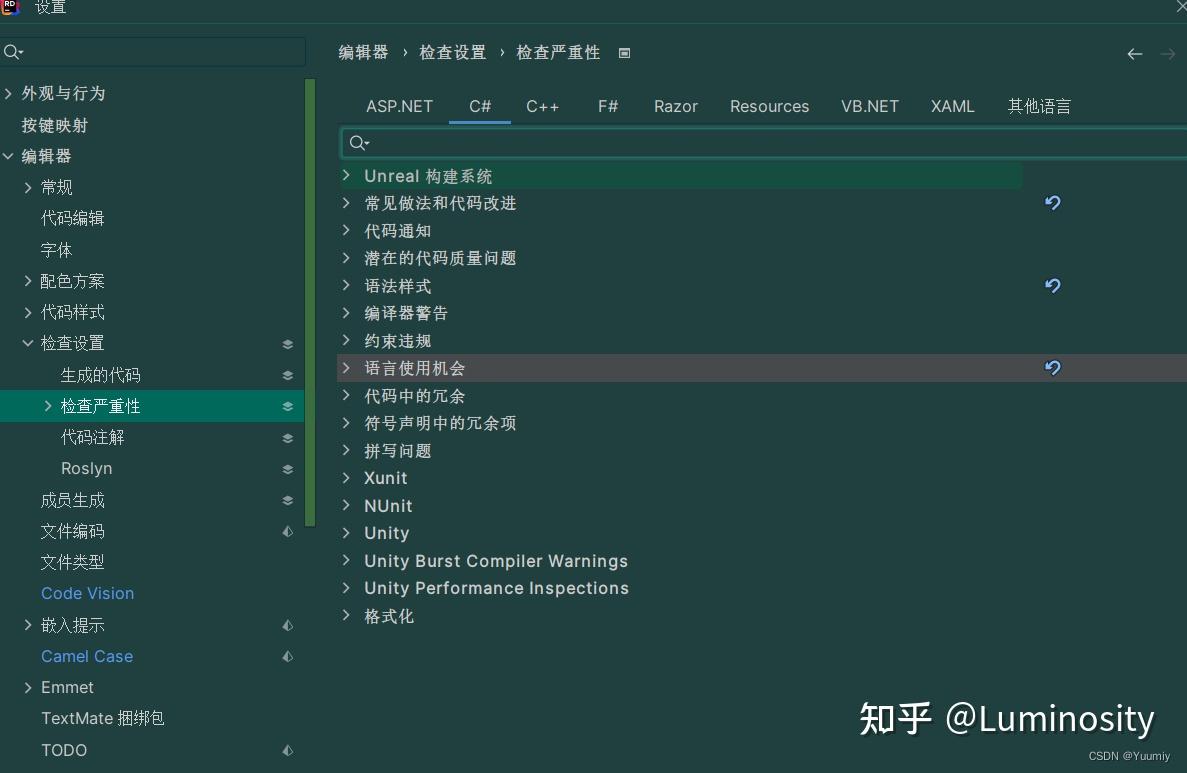Reset 语言使用机会 severity settings

pyautogui.click(x=1052, y=368)
